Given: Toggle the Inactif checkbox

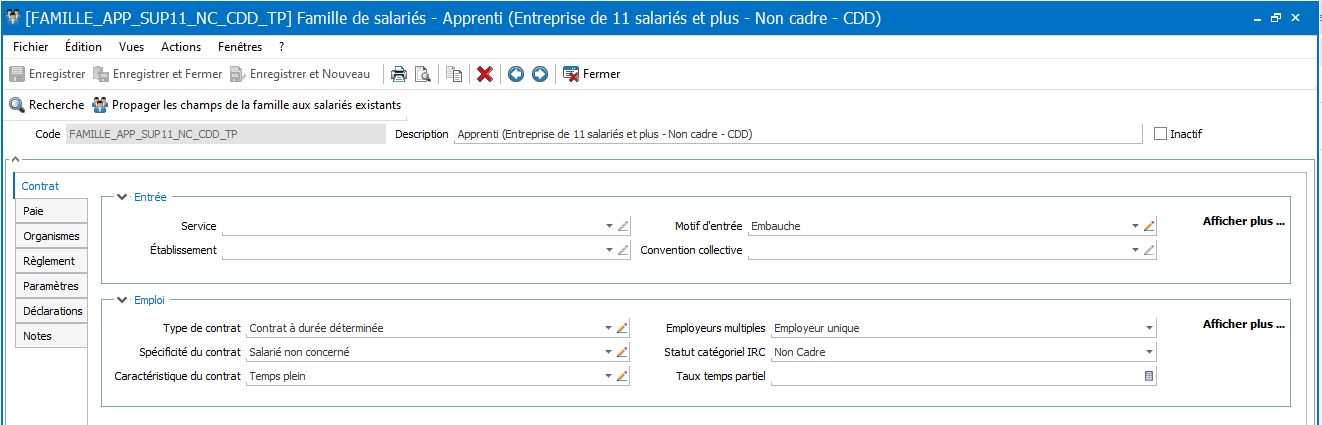Looking at the screenshot, I should tap(1160, 134).
